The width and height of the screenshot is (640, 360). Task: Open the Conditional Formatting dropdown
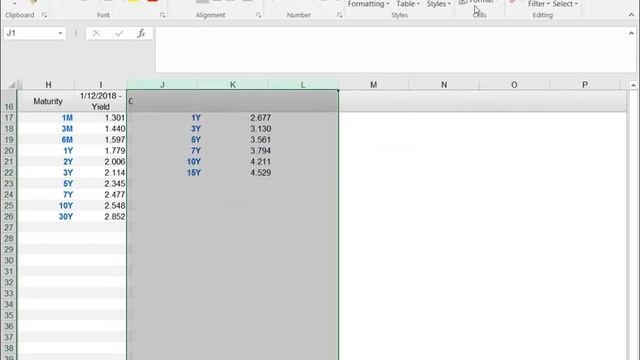(x=368, y=4)
